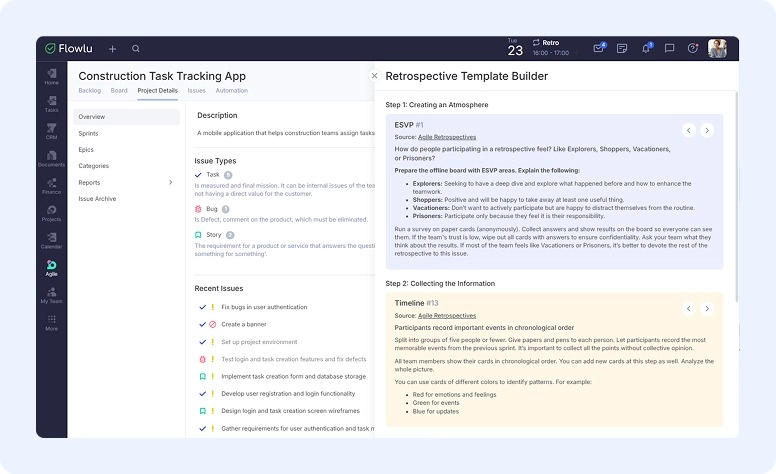Open issue Fix bugs in user authentication

(x=264, y=307)
